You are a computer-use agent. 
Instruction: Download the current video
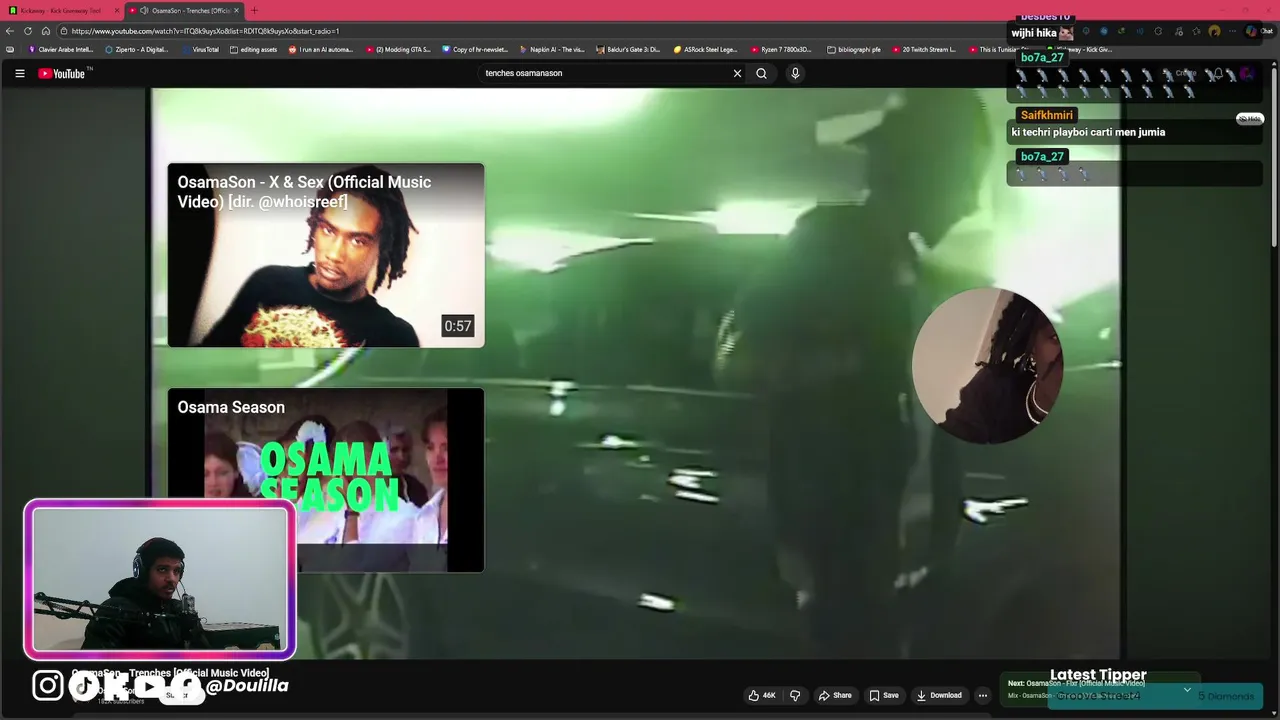(939, 695)
